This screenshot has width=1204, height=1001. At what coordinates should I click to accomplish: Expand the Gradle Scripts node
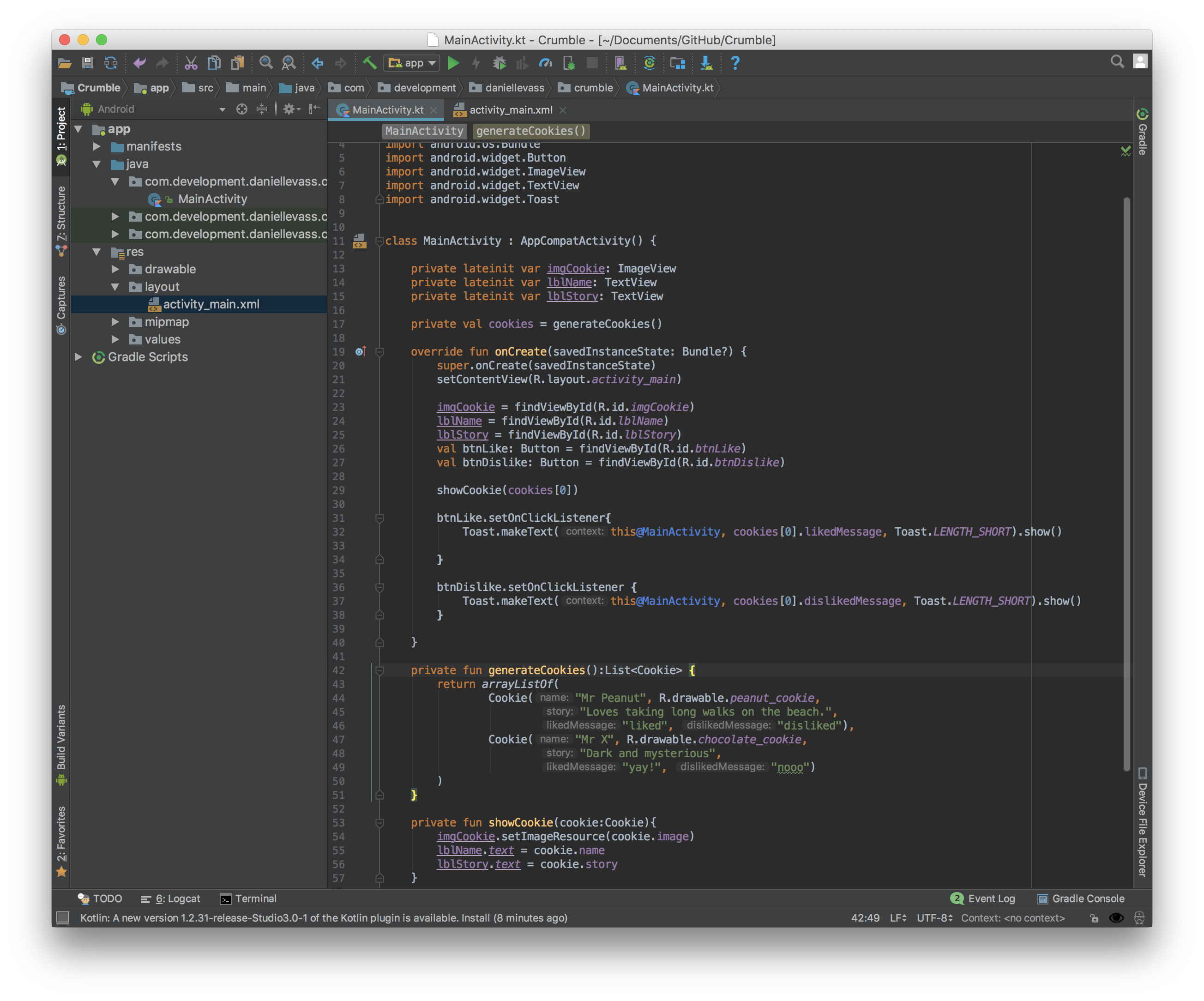78,357
